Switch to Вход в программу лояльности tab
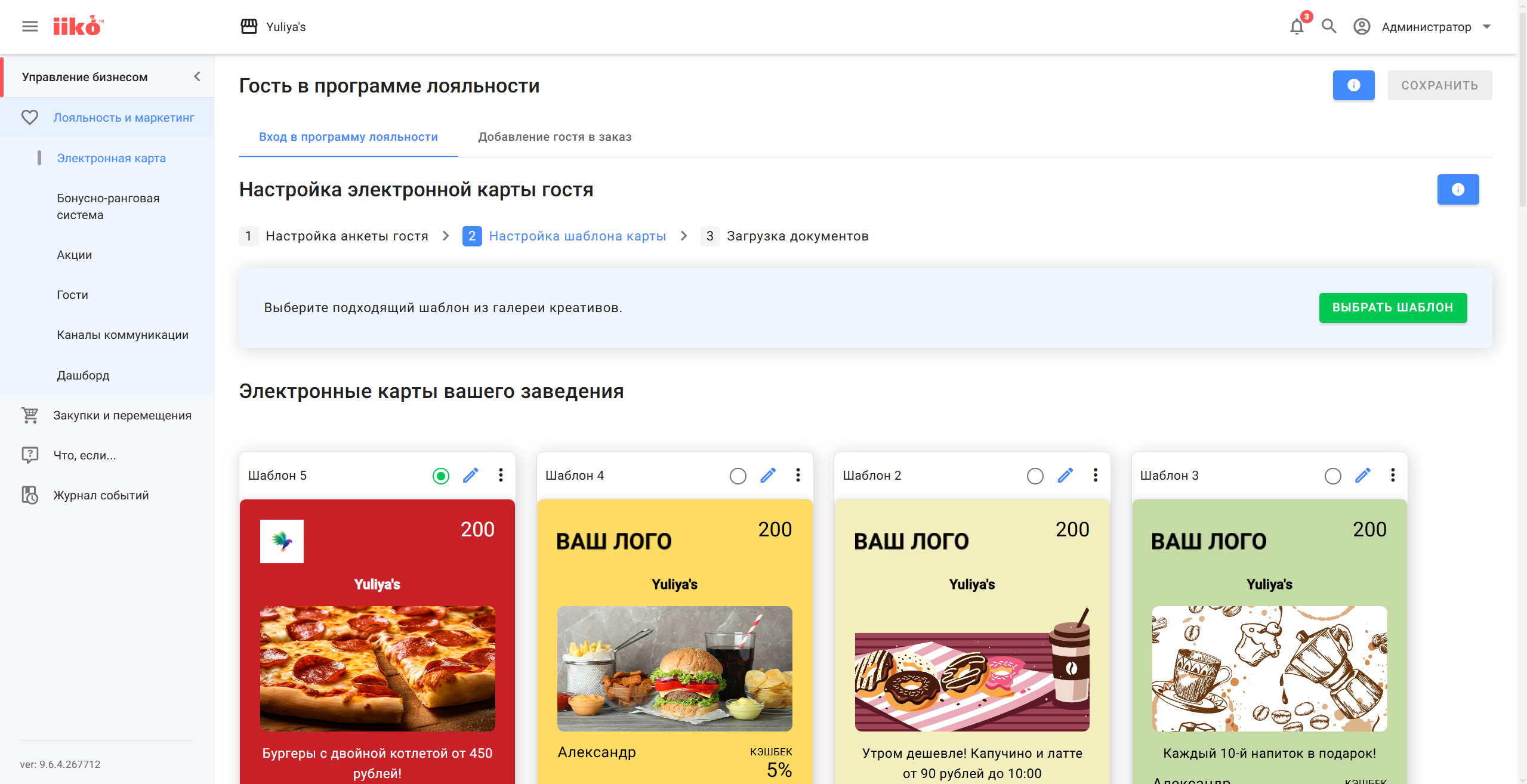 [x=348, y=137]
